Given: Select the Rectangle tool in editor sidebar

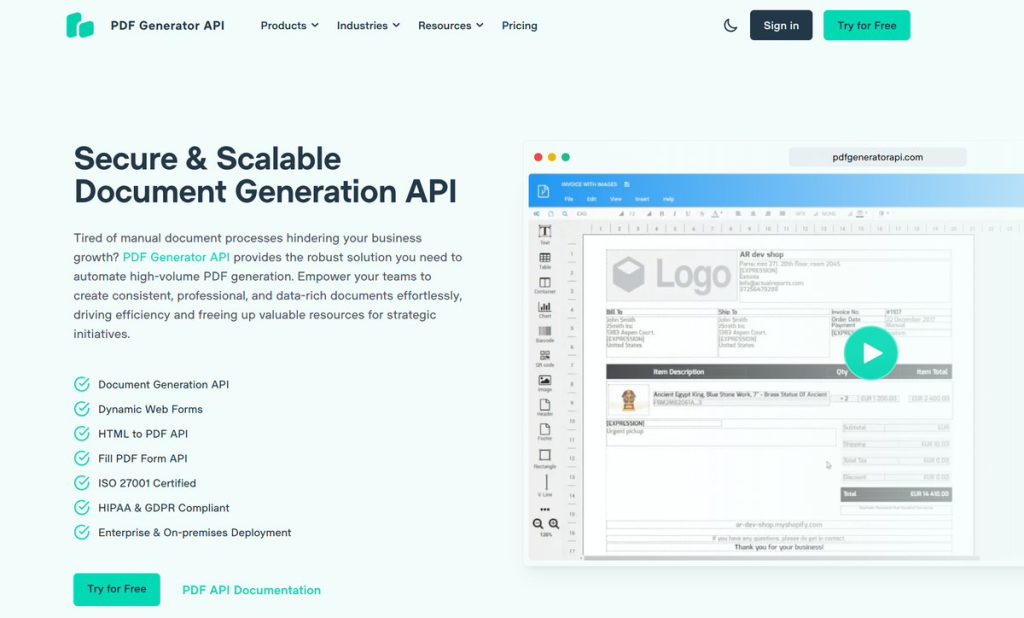Looking at the screenshot, I should [545, 457].
